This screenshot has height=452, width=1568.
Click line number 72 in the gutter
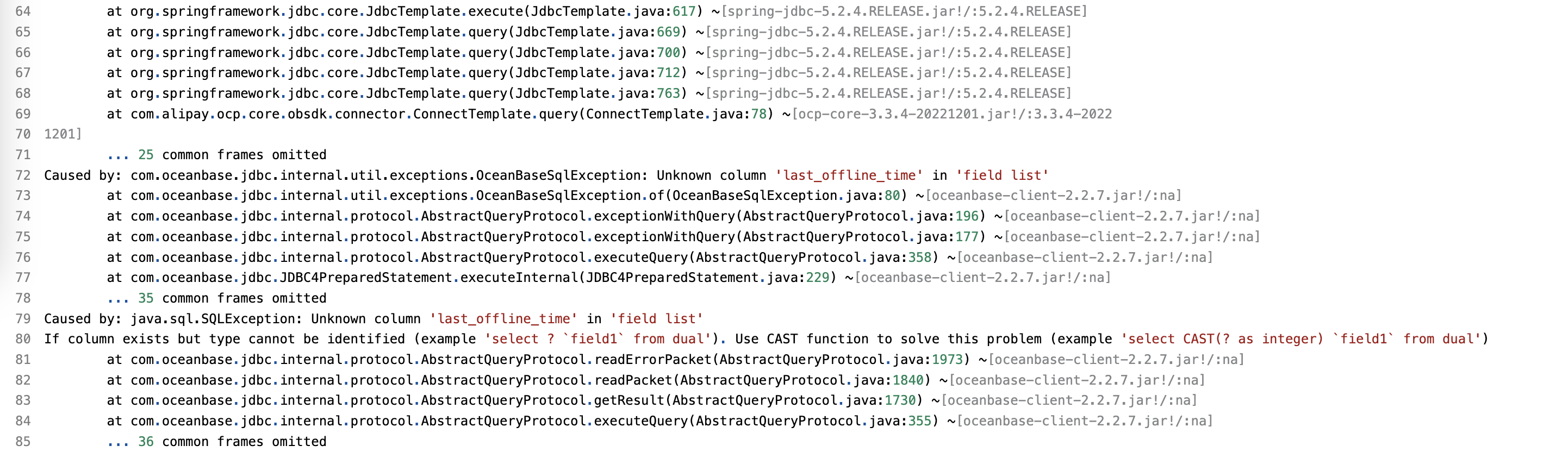point(22,175)
